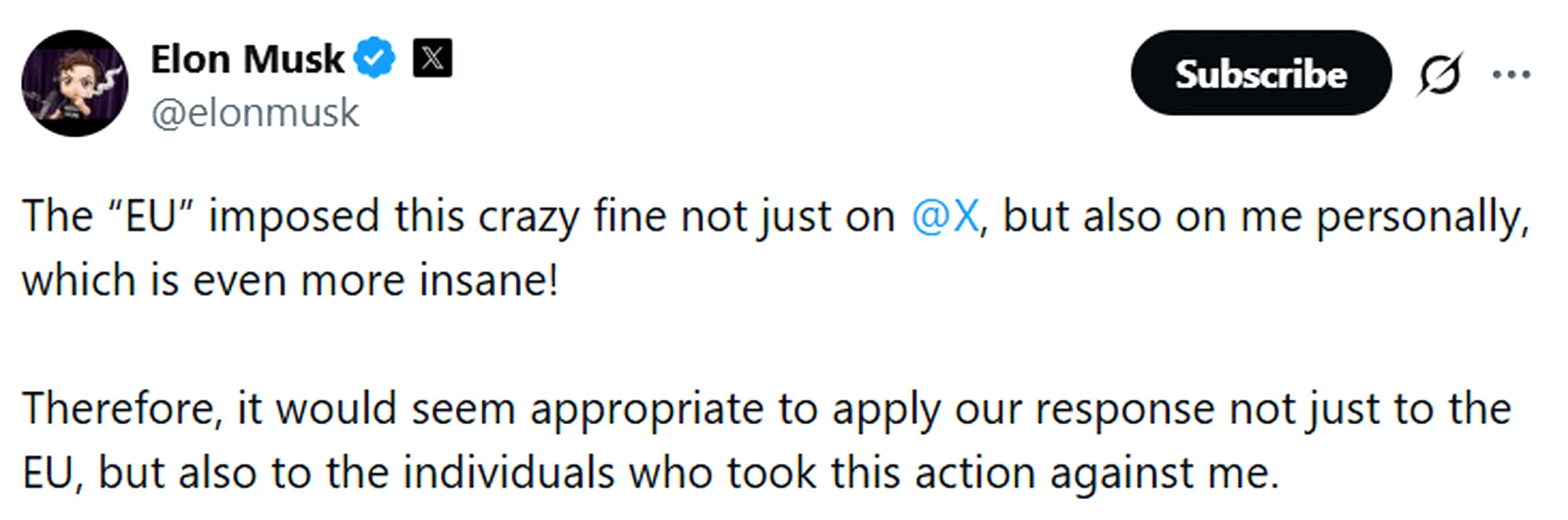Click the blue verified checkmark badge
The width and height of the screenshot is (1568, 520).
click(x=374, y=58)
